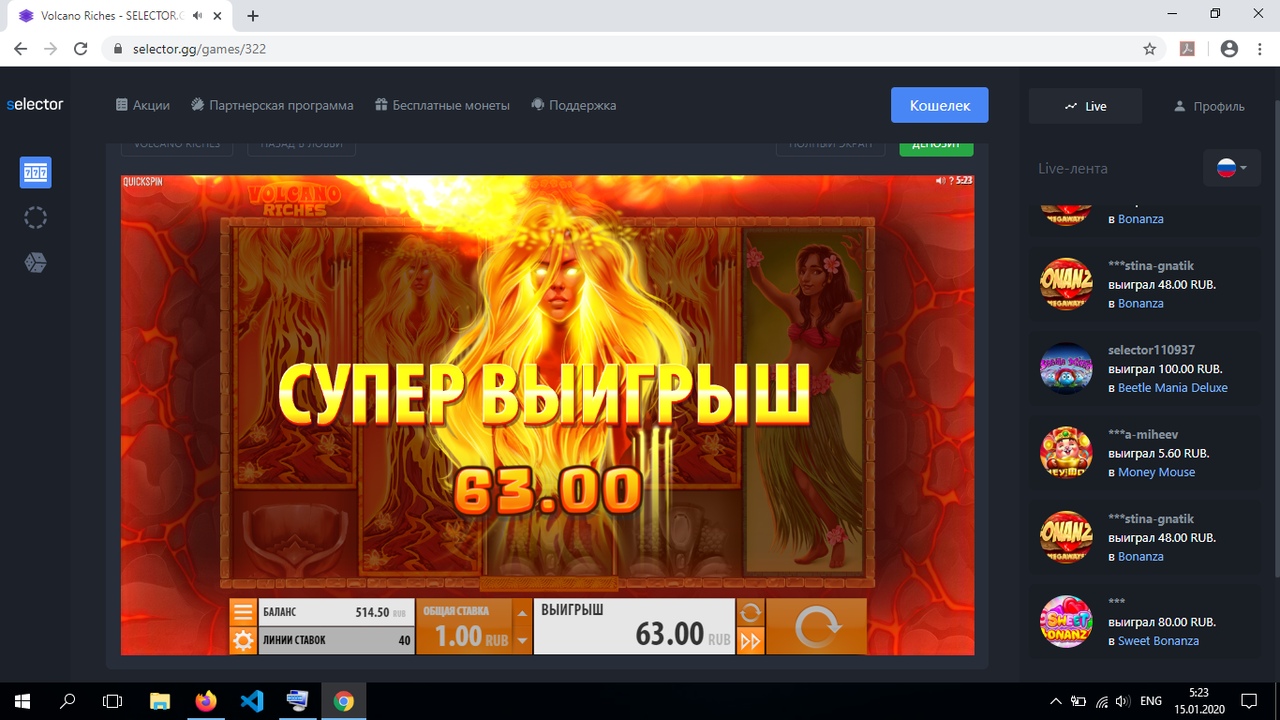
Task: Go forward in the browser
Action: pos(50,49)
